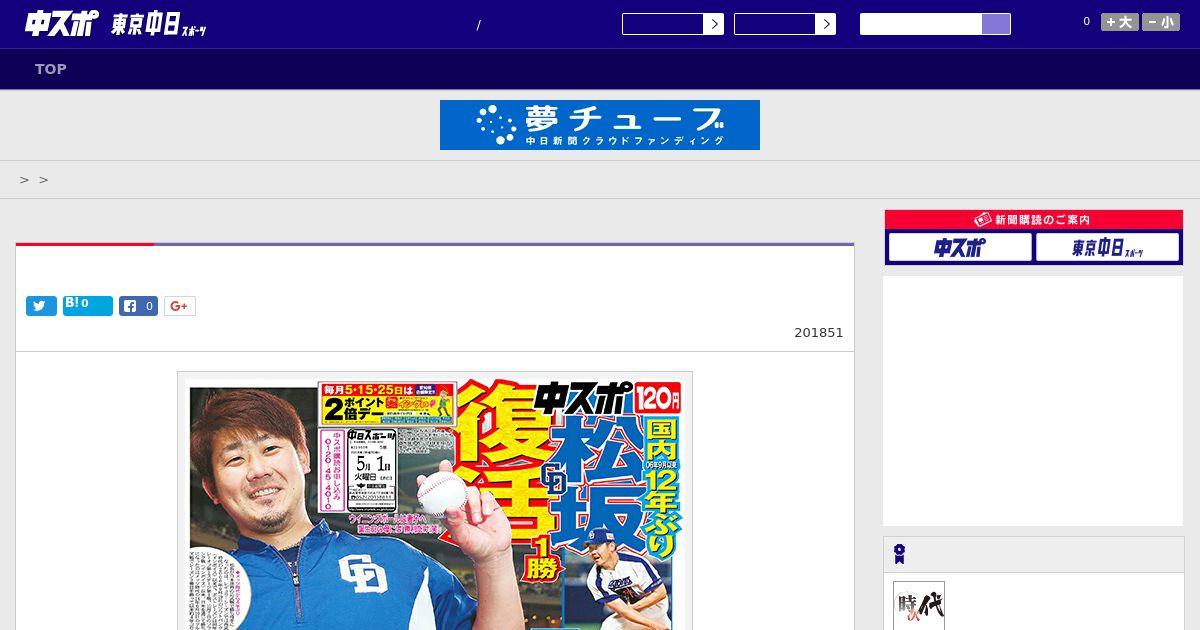
Task: Open 東京中日スポーツ subscription link in sidebar
Action: tap(1107, 247)
